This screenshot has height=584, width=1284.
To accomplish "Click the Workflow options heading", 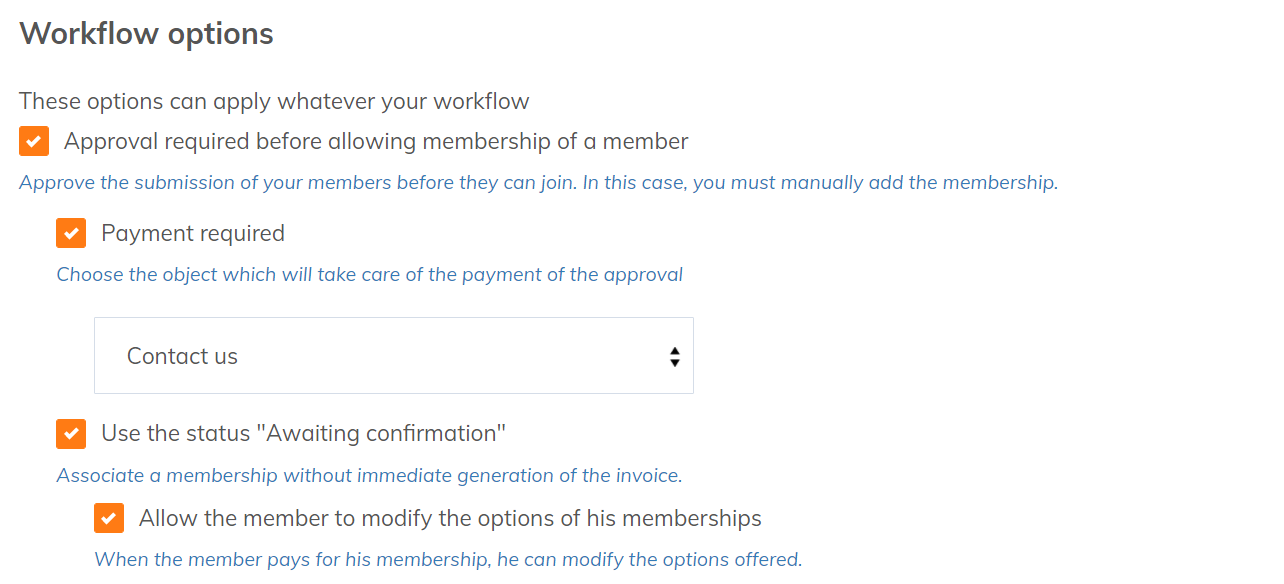I will tap(146, 34).
